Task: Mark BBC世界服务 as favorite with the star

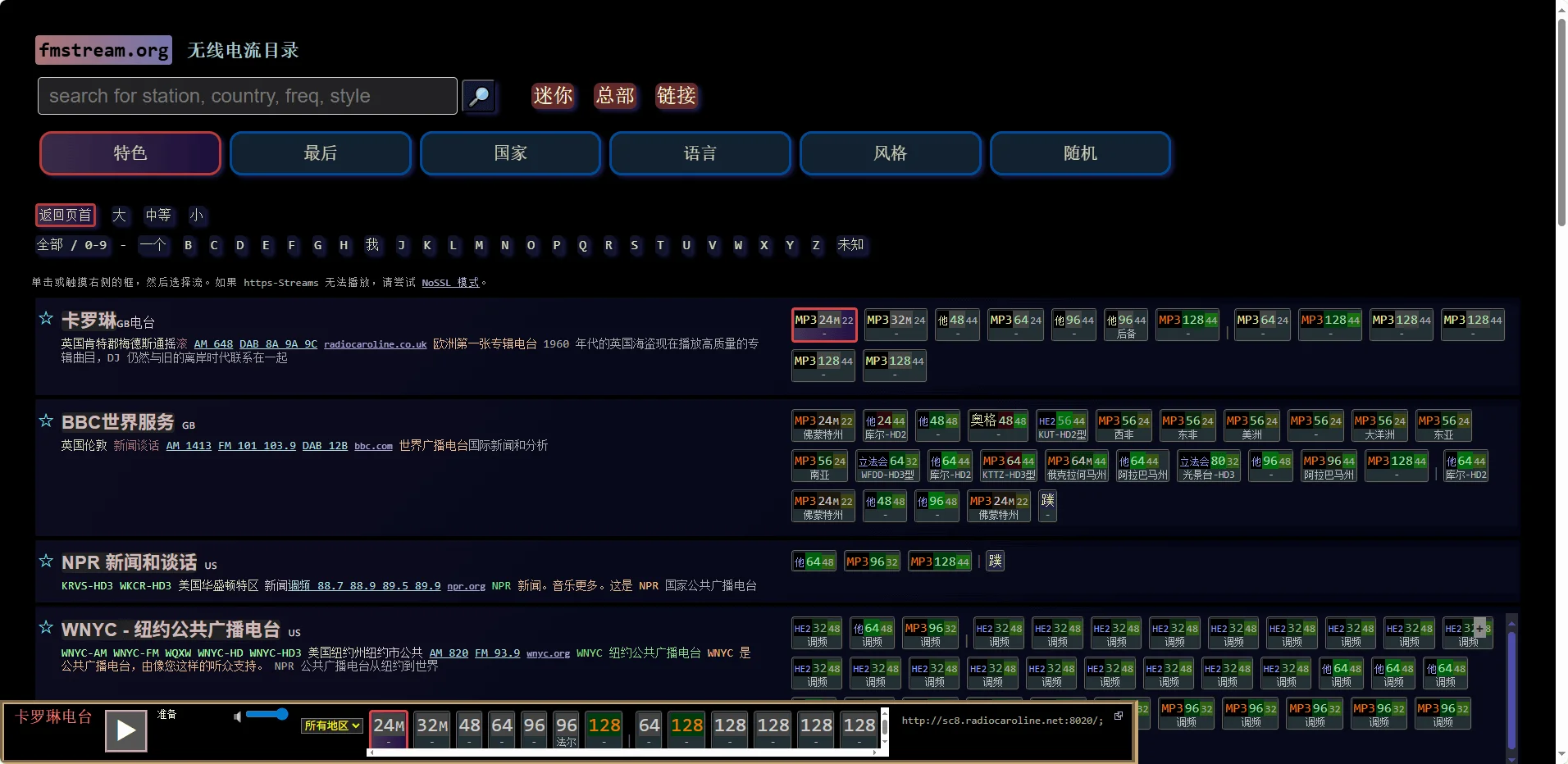Action: [45, 421]
